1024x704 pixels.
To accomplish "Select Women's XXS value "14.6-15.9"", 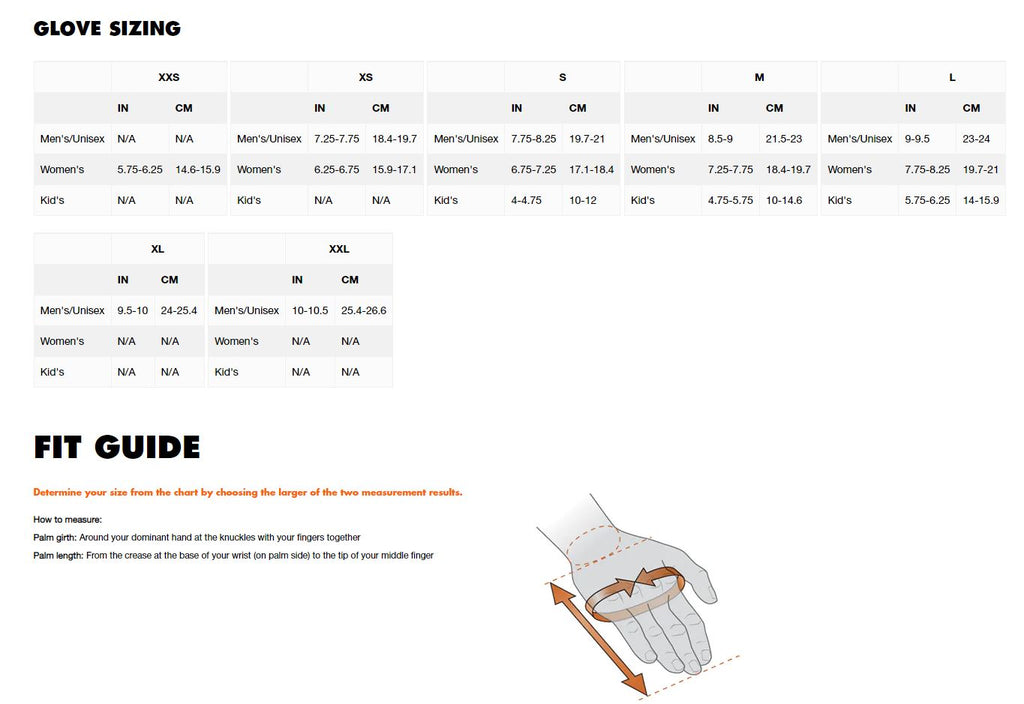I will (x=198, y=170).
